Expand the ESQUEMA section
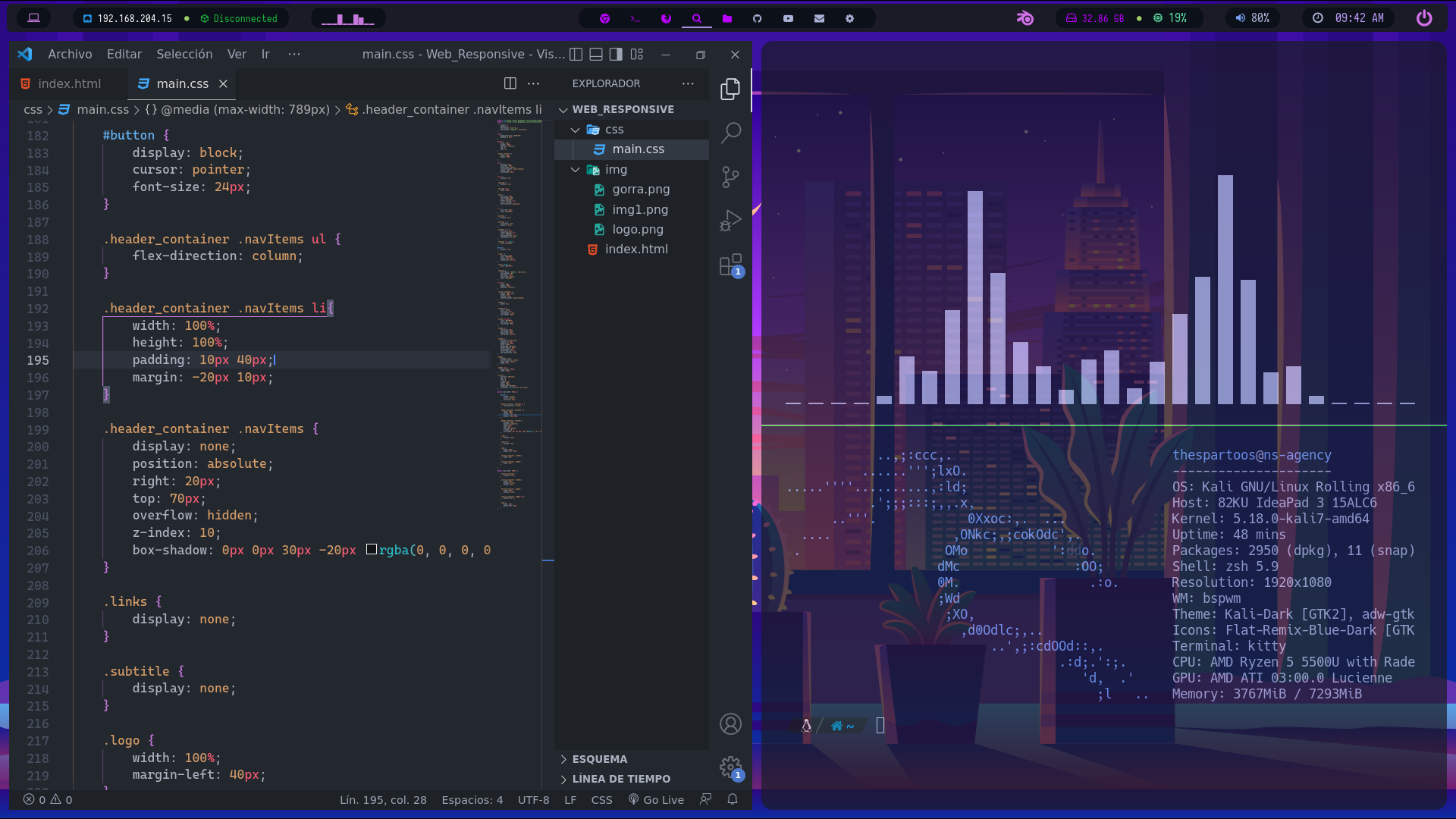Viewport: 1456px width, 819px height. (599, 759)
